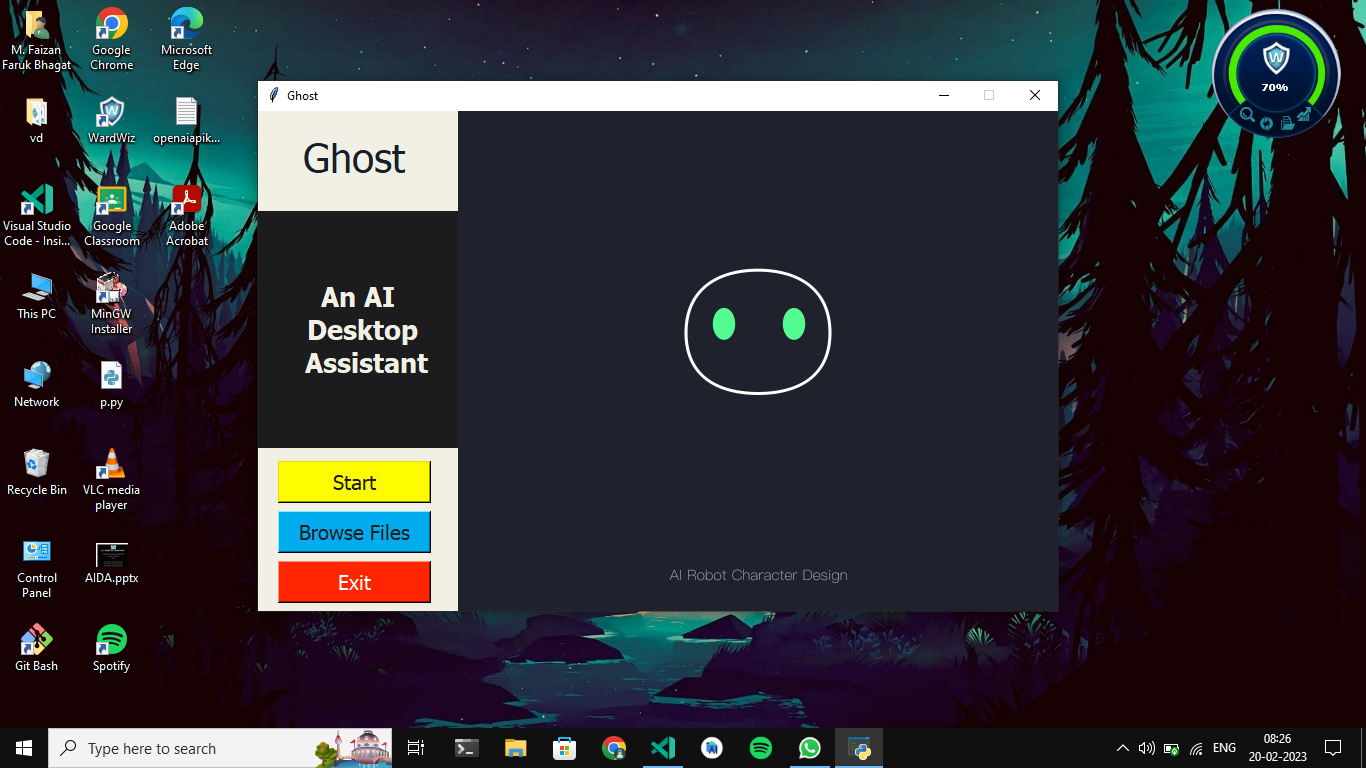The height and width of the screenshot is (768, 1366).
Task: Select the MinGW Installer desktop shortcut
Action: [111, 303]
